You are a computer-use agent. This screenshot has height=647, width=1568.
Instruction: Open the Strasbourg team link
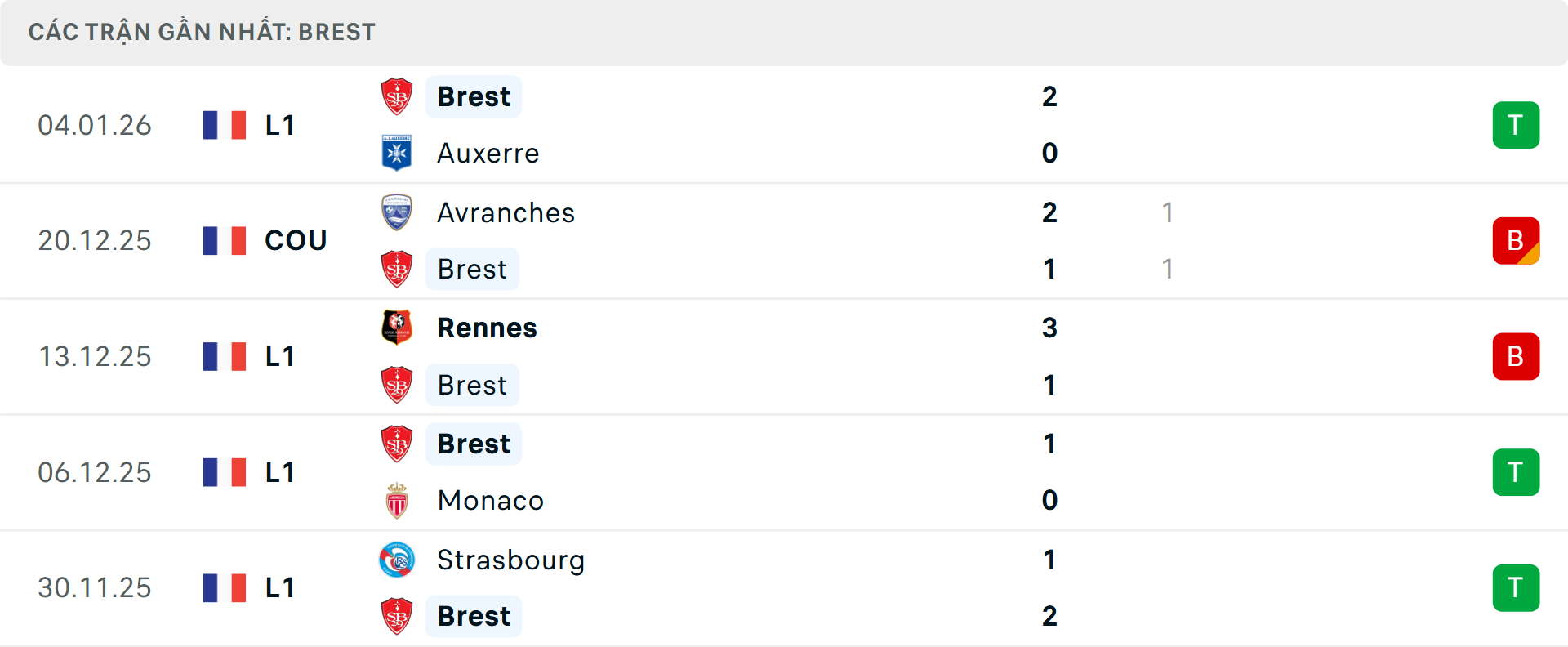click(511, 560)
